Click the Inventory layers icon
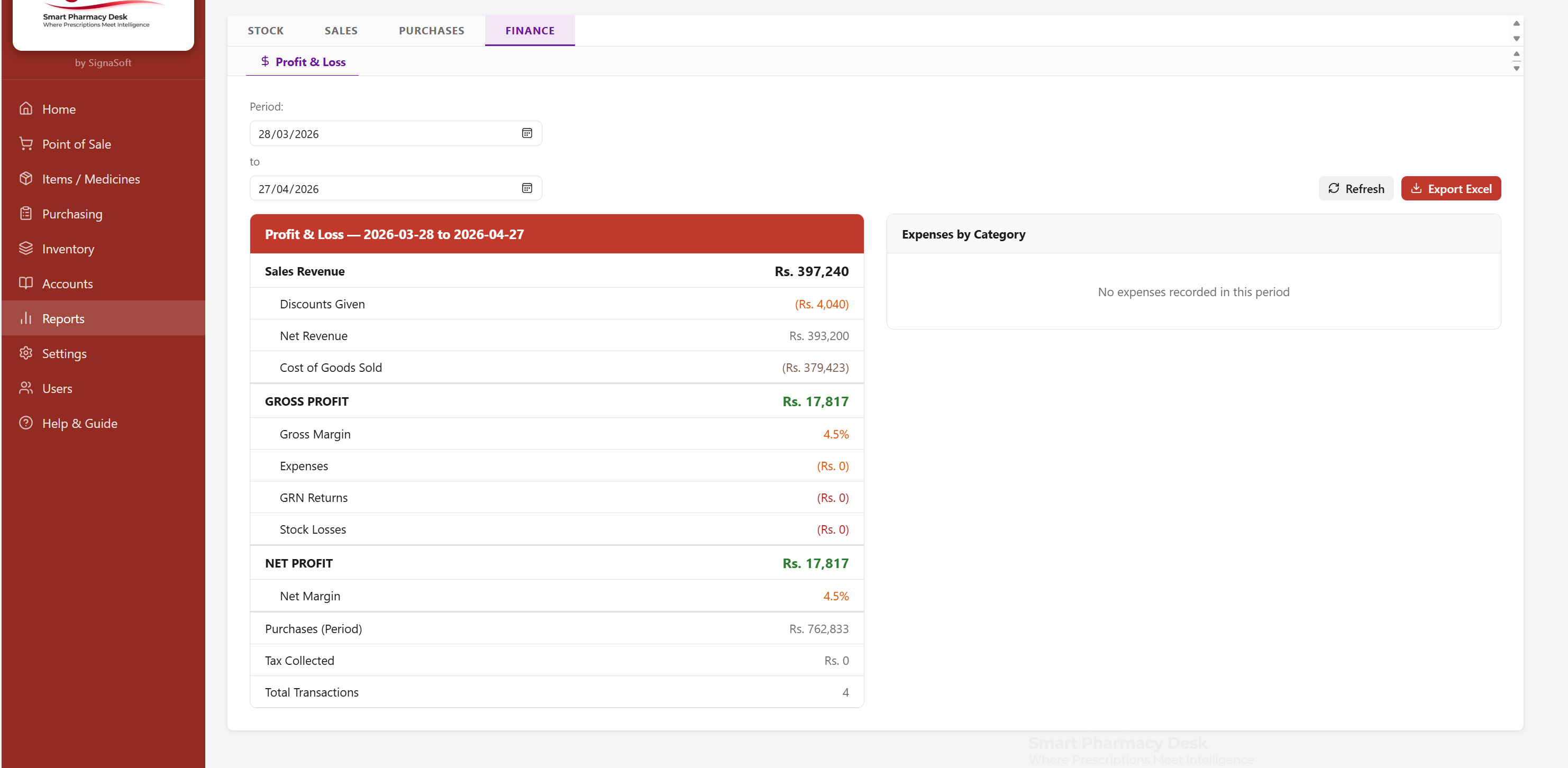 click(25, 248)
